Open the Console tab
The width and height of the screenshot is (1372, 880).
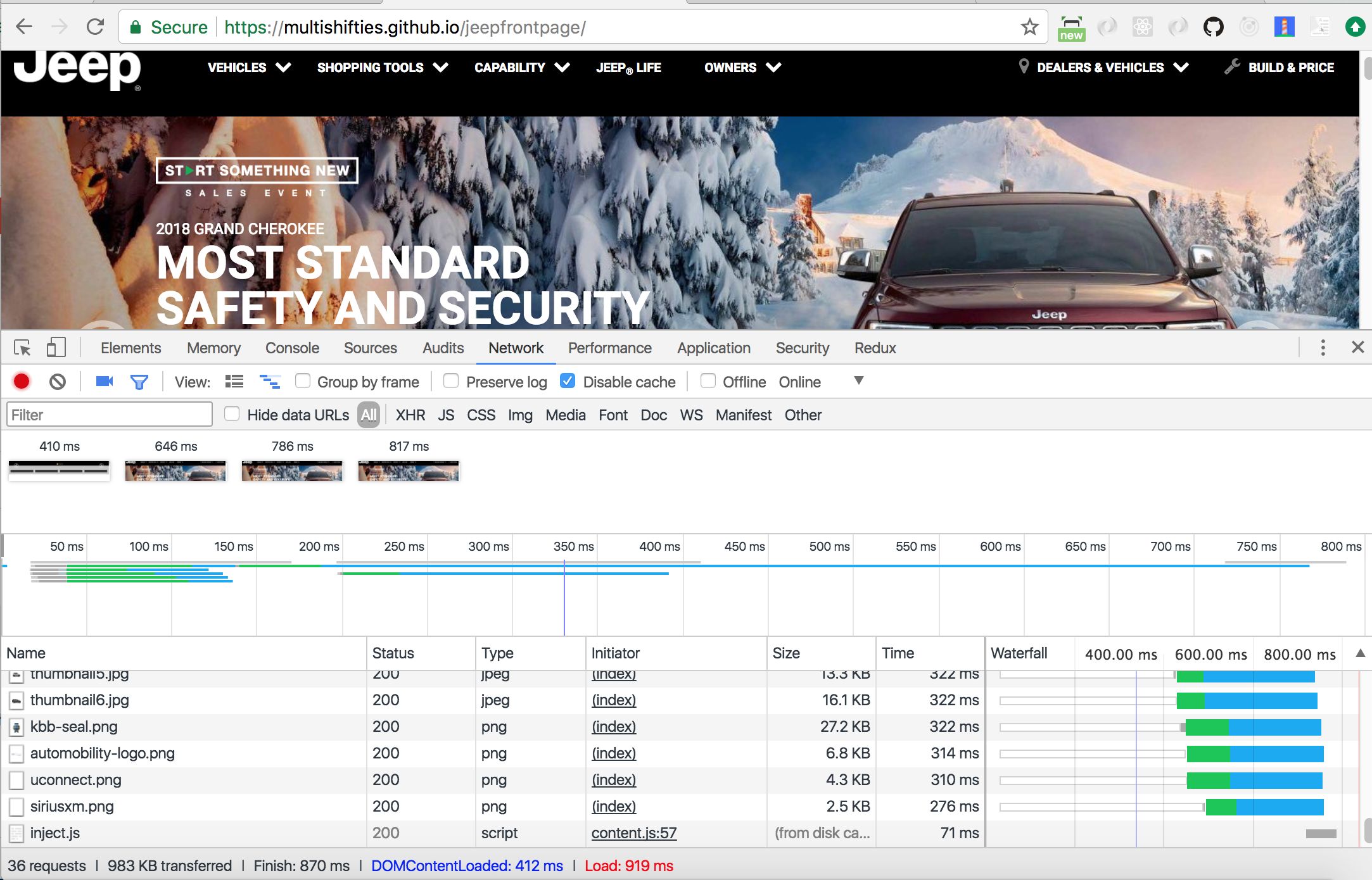click(x=292, y=348)
